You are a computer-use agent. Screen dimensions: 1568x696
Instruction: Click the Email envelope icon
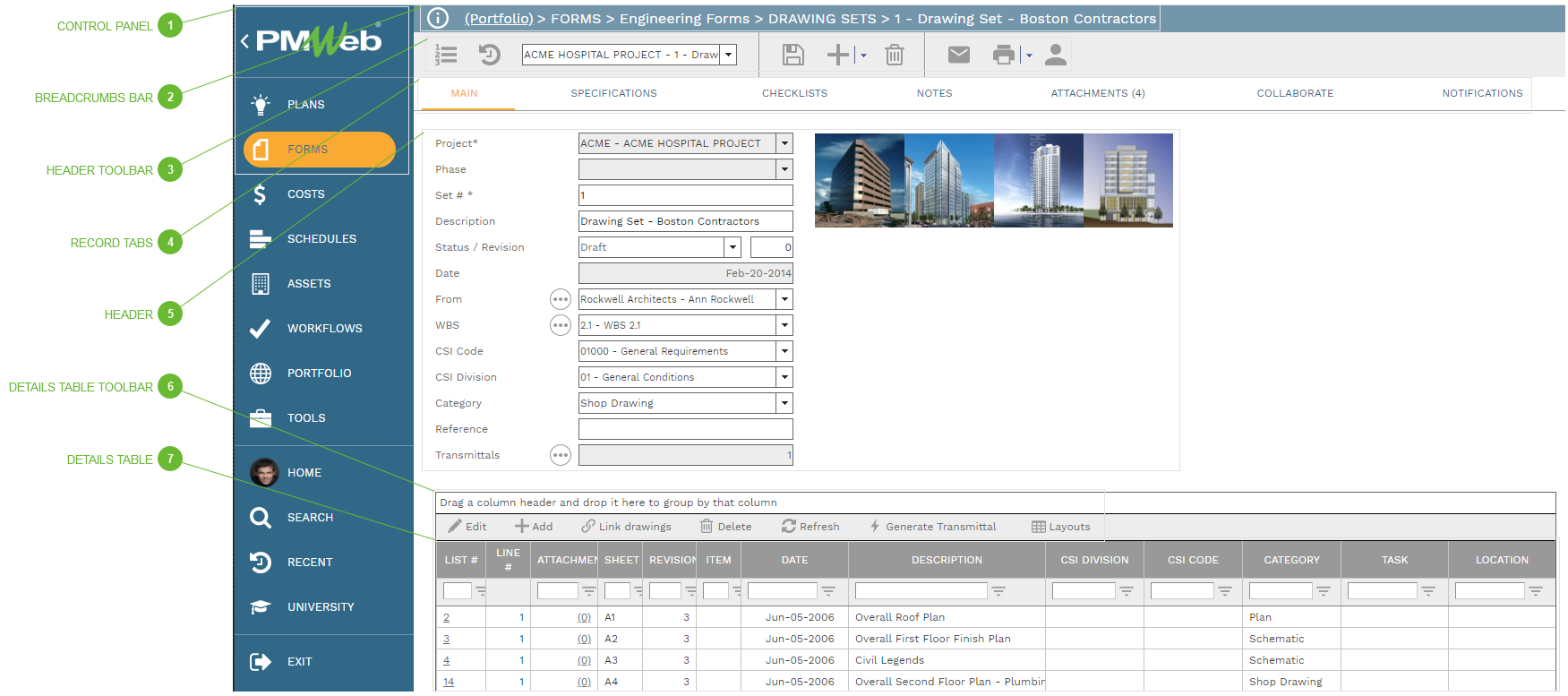(958, 55)
